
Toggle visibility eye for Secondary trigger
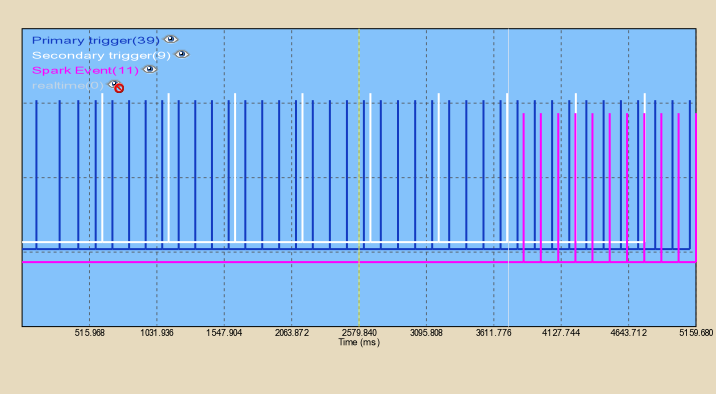[x=182, y=55]
